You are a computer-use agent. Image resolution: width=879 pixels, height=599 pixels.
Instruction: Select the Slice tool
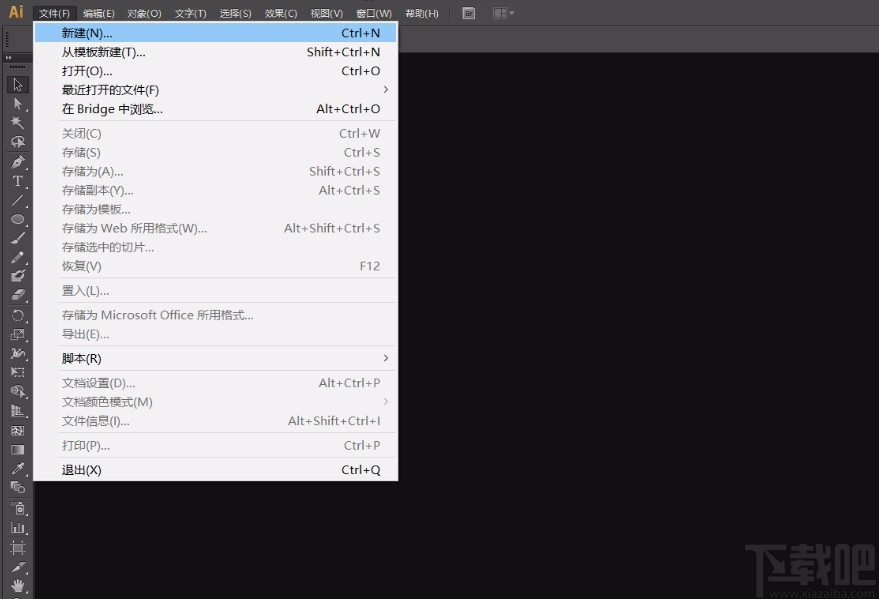[x=17, y=567]
